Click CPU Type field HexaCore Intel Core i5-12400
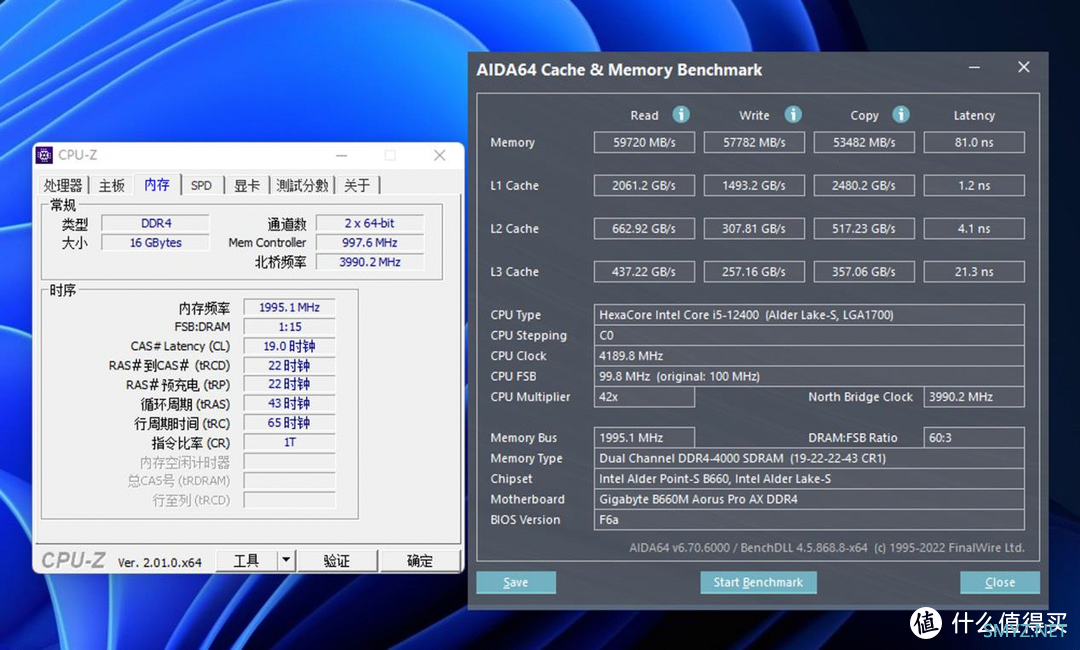The height and width of the screenshot is (650, 1080). pyautogui.click(x=809, y=315)
